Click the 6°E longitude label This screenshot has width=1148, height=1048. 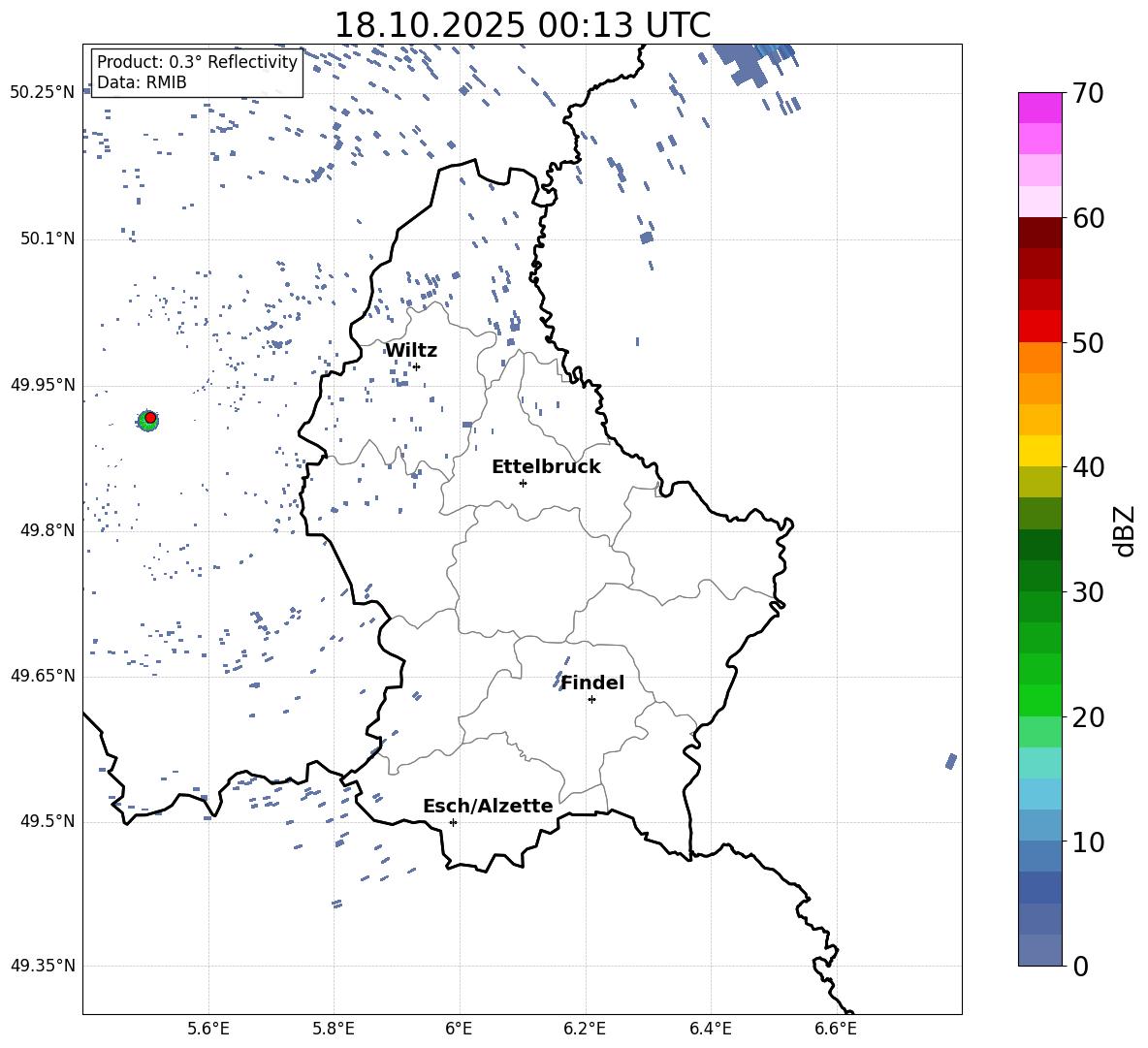coord(459,1029)
